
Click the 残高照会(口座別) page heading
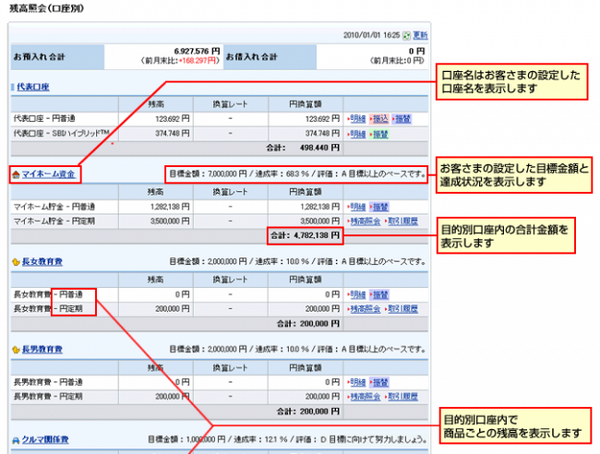(x=46, y=8)
